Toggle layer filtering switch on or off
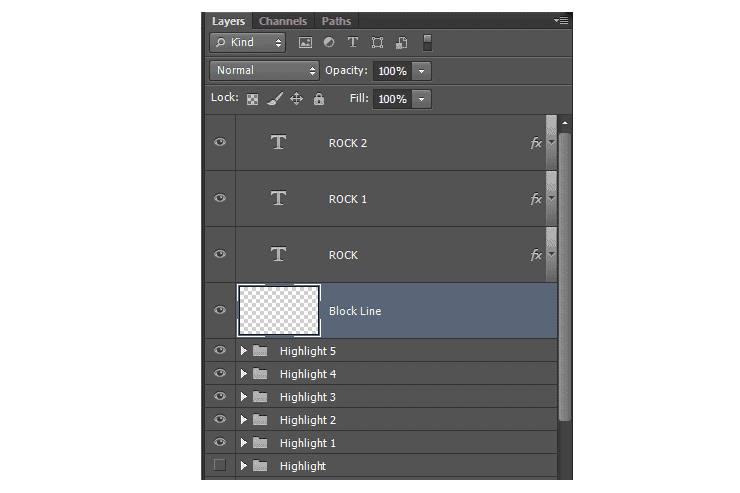740x493 pixels. [427, 42]
